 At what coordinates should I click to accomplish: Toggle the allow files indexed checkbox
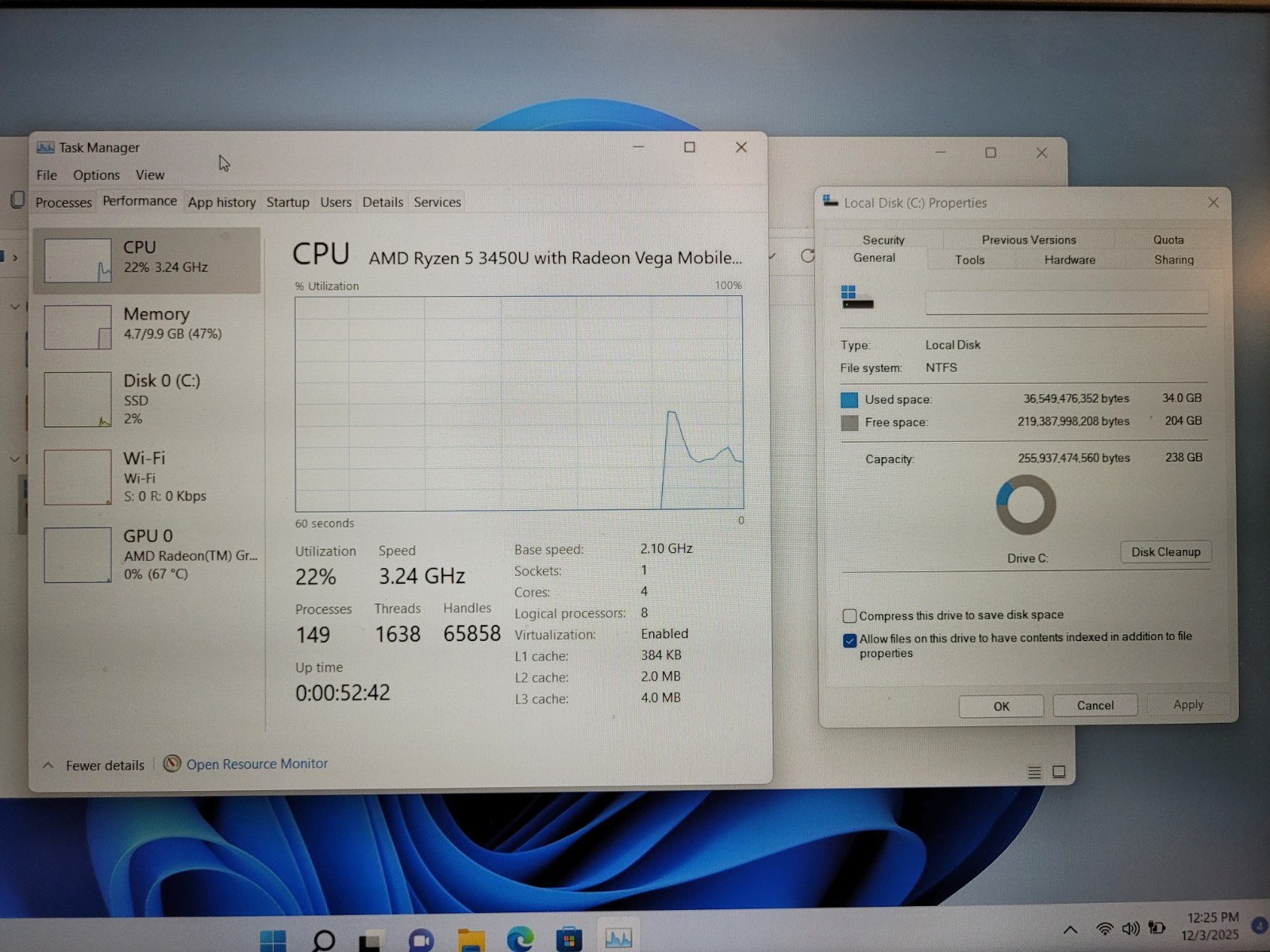coord(850,639)
